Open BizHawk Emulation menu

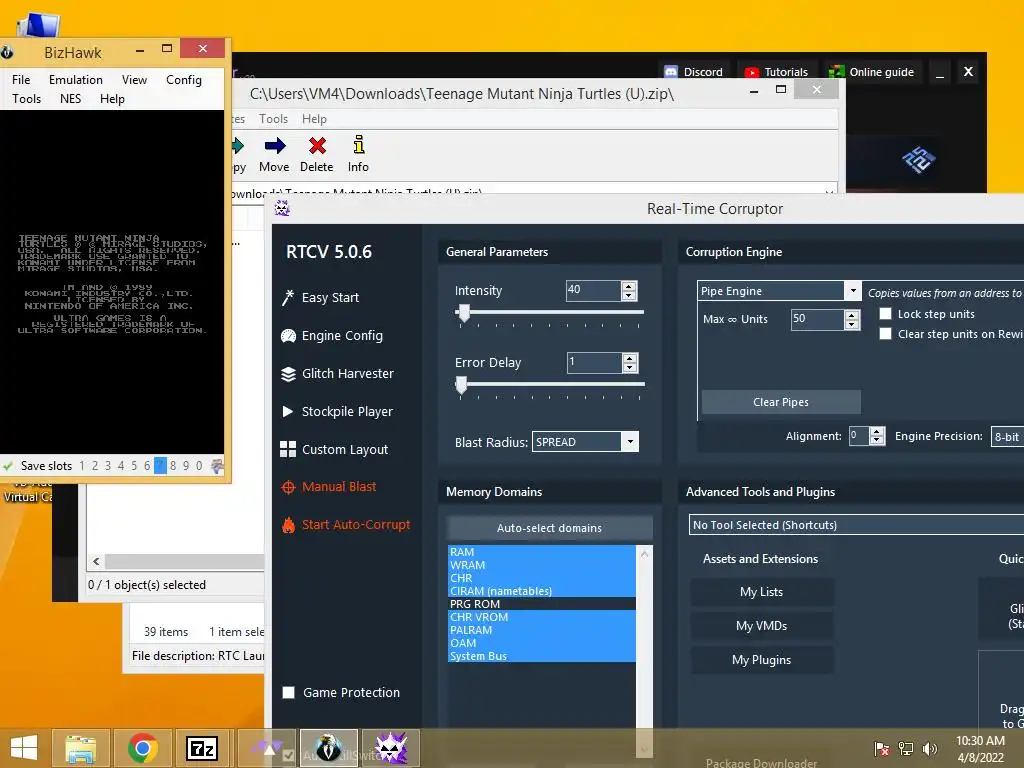76,80
